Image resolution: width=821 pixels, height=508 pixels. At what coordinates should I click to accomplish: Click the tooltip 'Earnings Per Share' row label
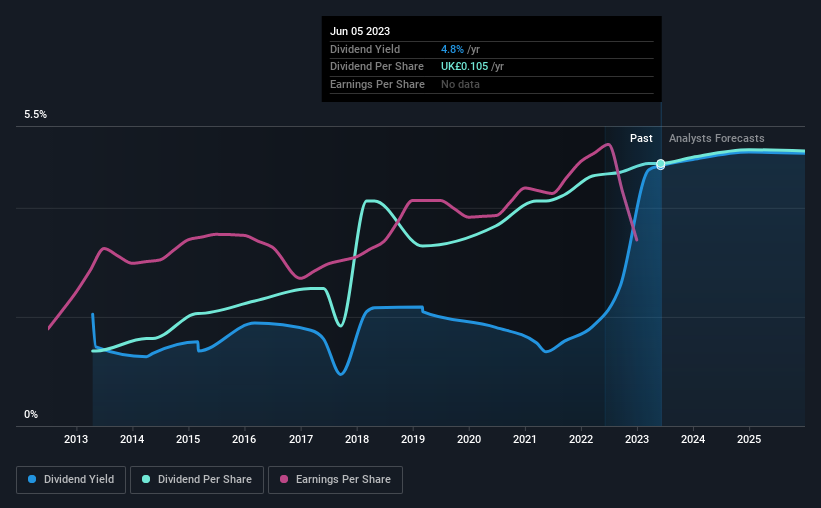[377, 84]
